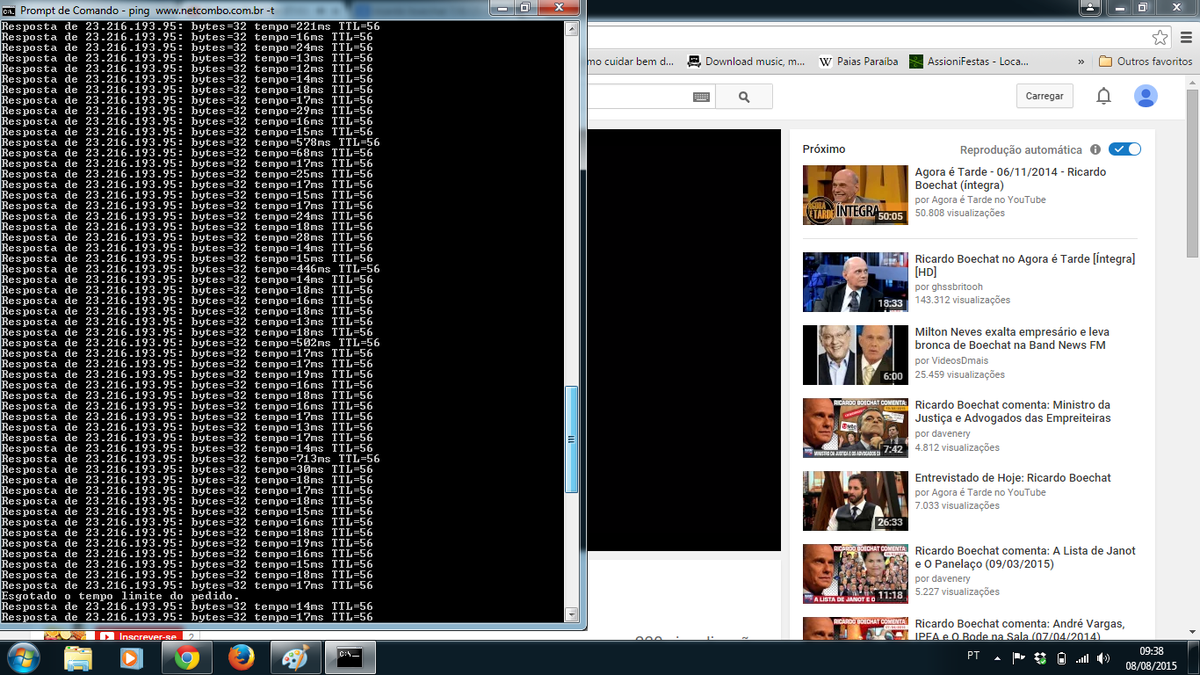1200x675 pixels.
Task: Open Milton Neves exalta empresário video thumbnail
Action: tap(855, 355)
